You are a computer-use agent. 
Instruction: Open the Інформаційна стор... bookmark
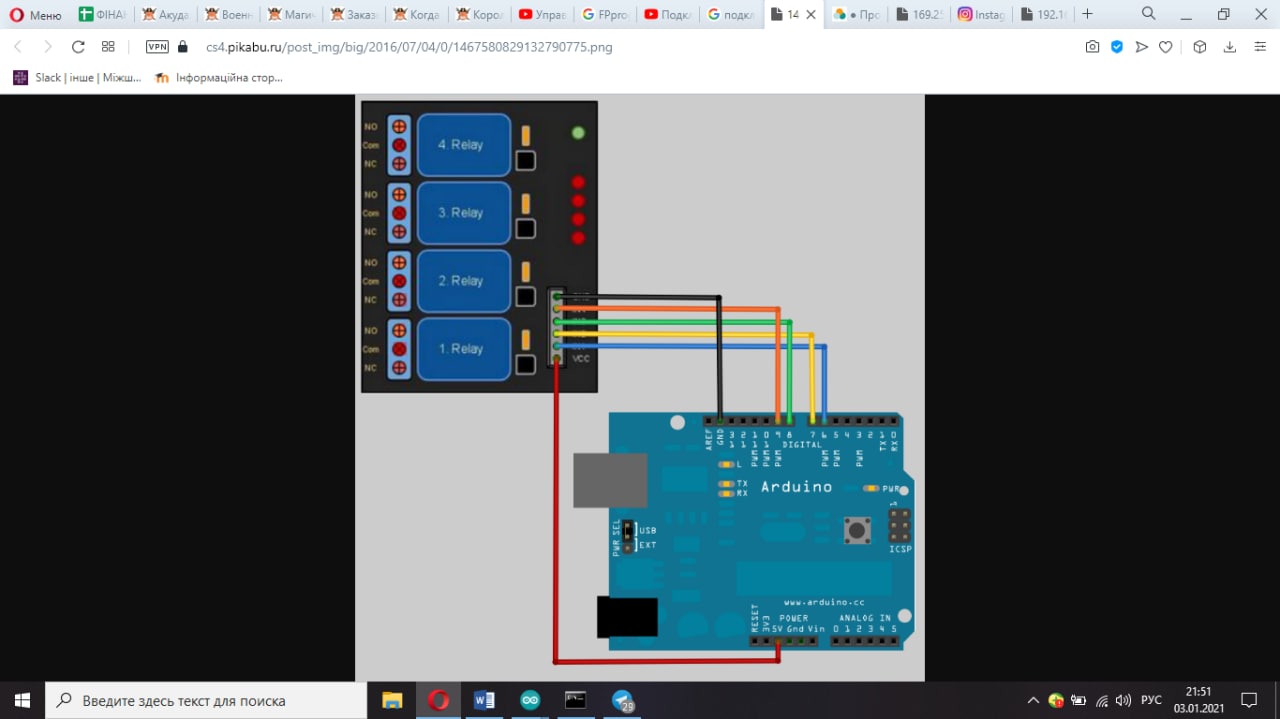(219, 77)
